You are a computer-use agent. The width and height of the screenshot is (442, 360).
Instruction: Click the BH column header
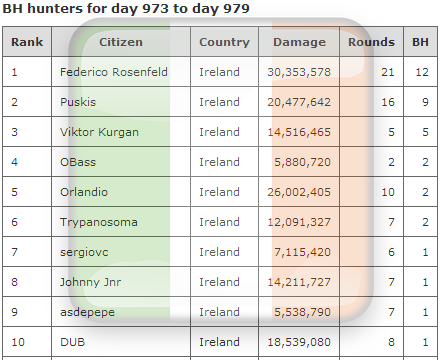point(420,42)
